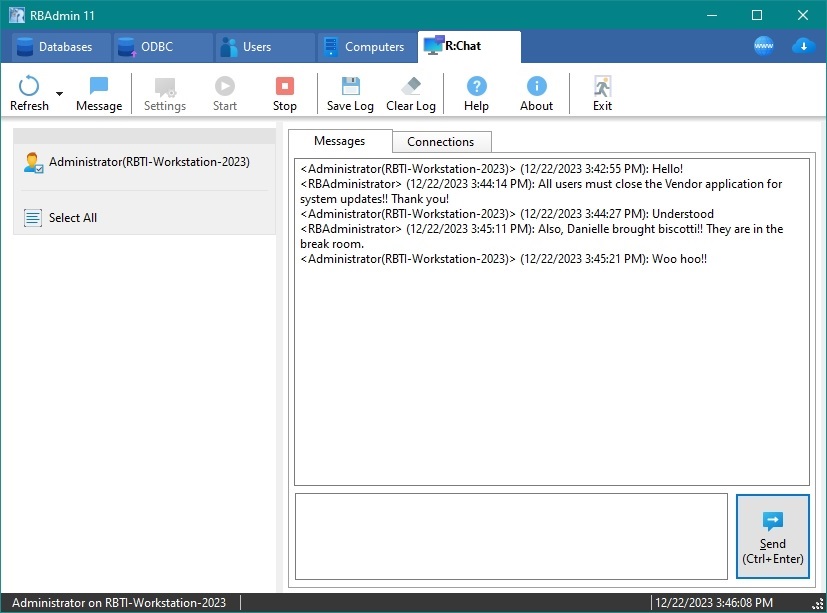Click into the message input box
Viewport: 827px width, 613px height.
click(x=511, y=536)
